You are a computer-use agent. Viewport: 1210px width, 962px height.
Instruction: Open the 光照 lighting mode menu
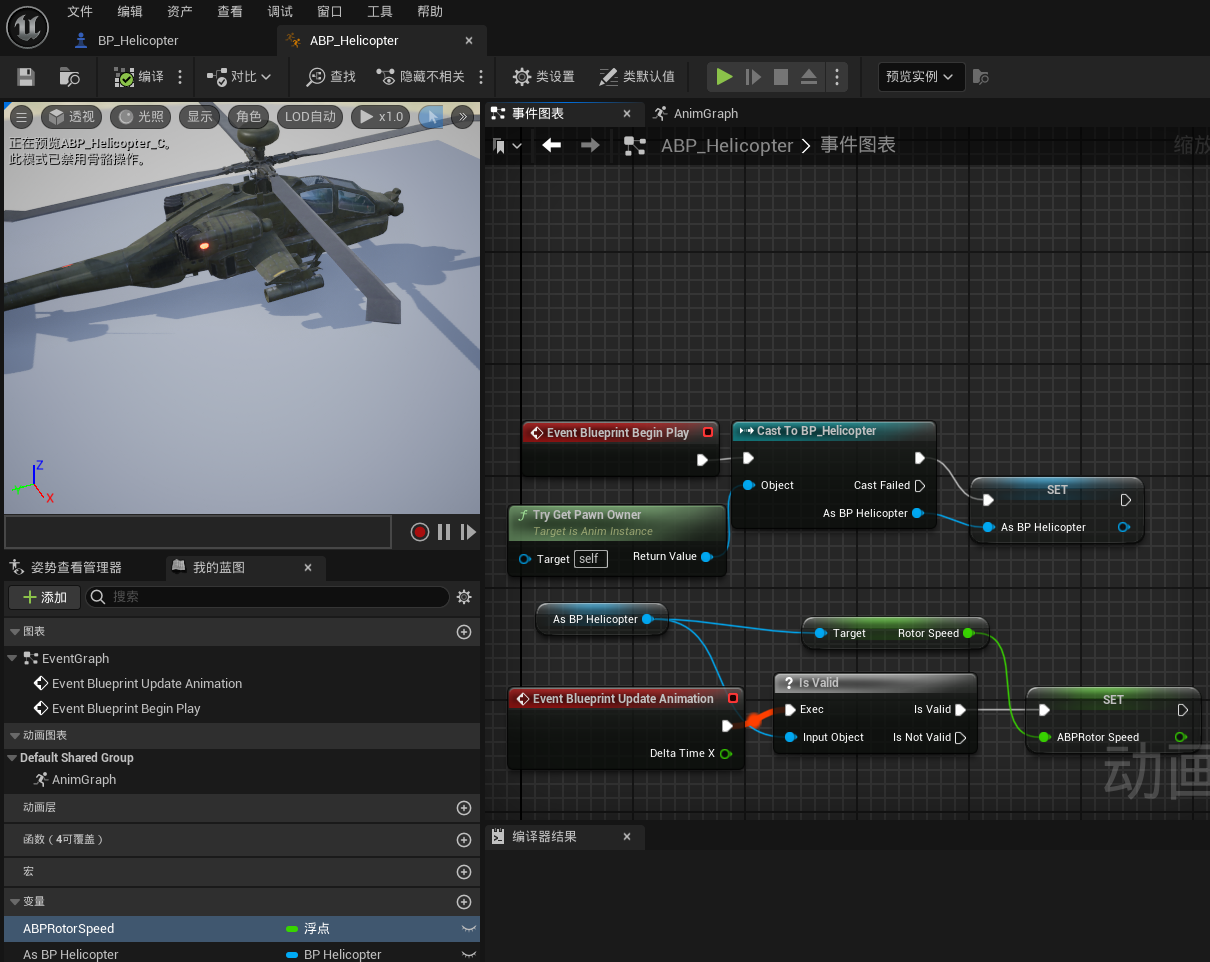click(x=141, y=117)
